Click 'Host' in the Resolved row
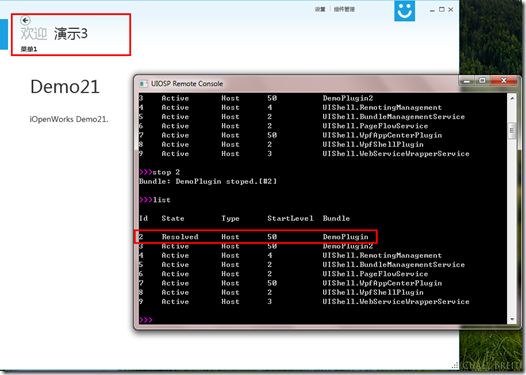Image resolution: width=526 pixels, height=375 pixels. (x=230, y=237)
